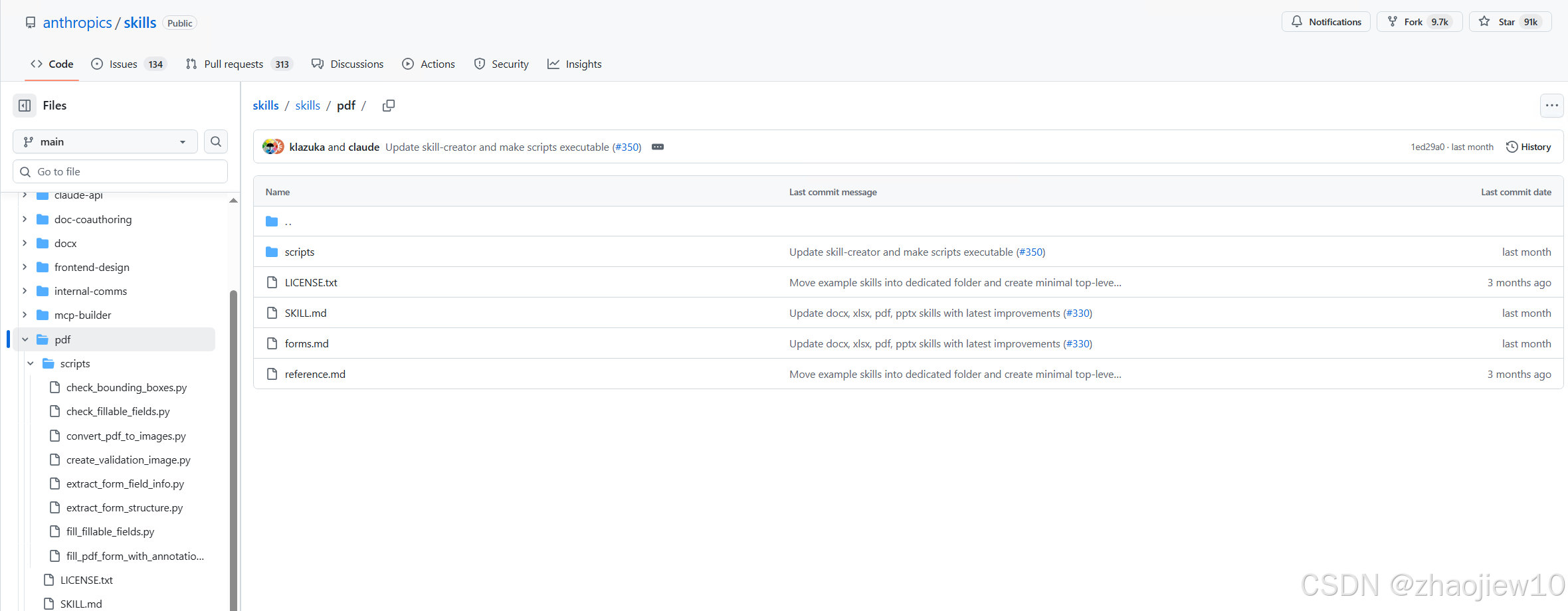Click the skills repository name link in header

(140, 23)
